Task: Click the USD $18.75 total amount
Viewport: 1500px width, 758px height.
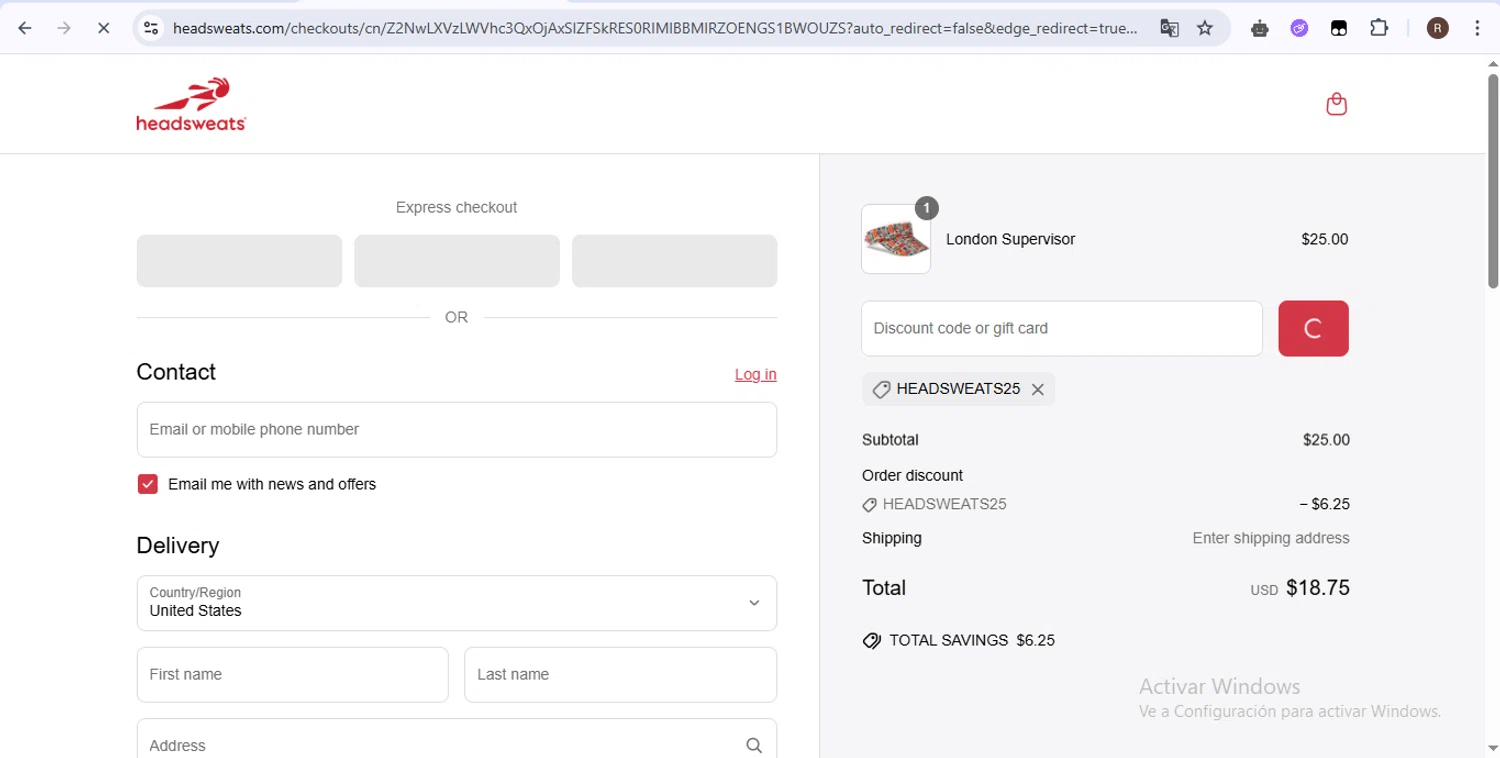Action: (1300, 588)
